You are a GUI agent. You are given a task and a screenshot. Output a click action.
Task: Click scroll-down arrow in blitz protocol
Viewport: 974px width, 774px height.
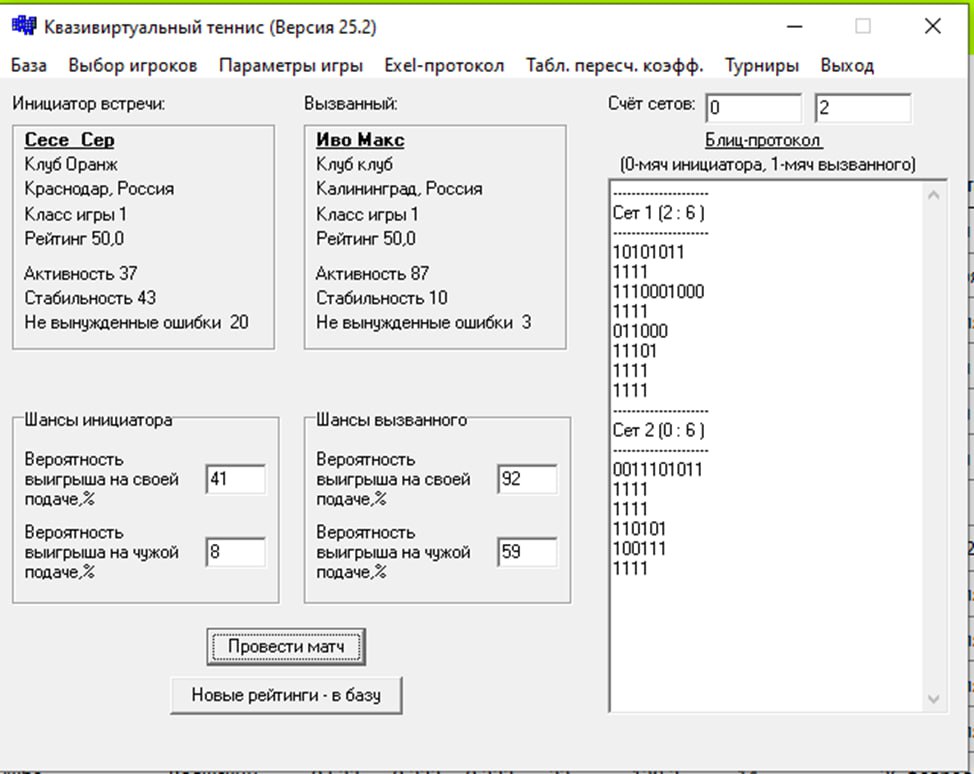point(934,698)
